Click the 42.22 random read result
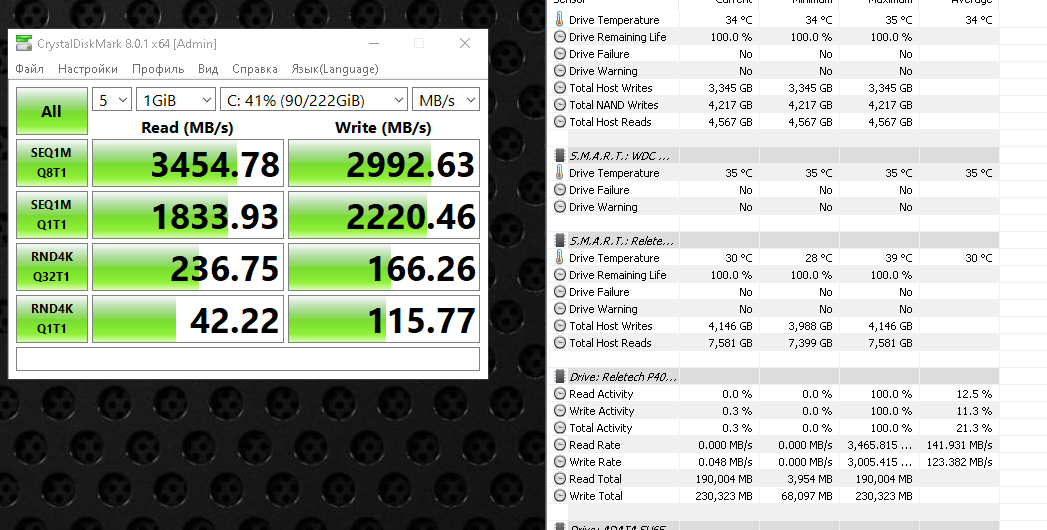Screen dimensions: 1047x530 pos(188,319)
